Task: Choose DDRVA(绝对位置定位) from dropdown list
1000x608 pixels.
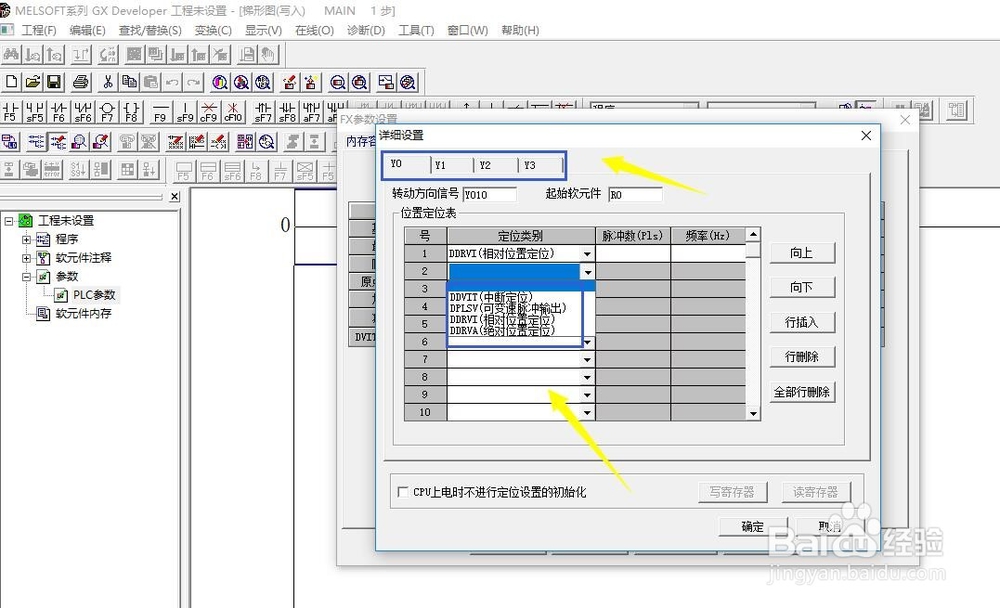Action: (x=503, y=330)
